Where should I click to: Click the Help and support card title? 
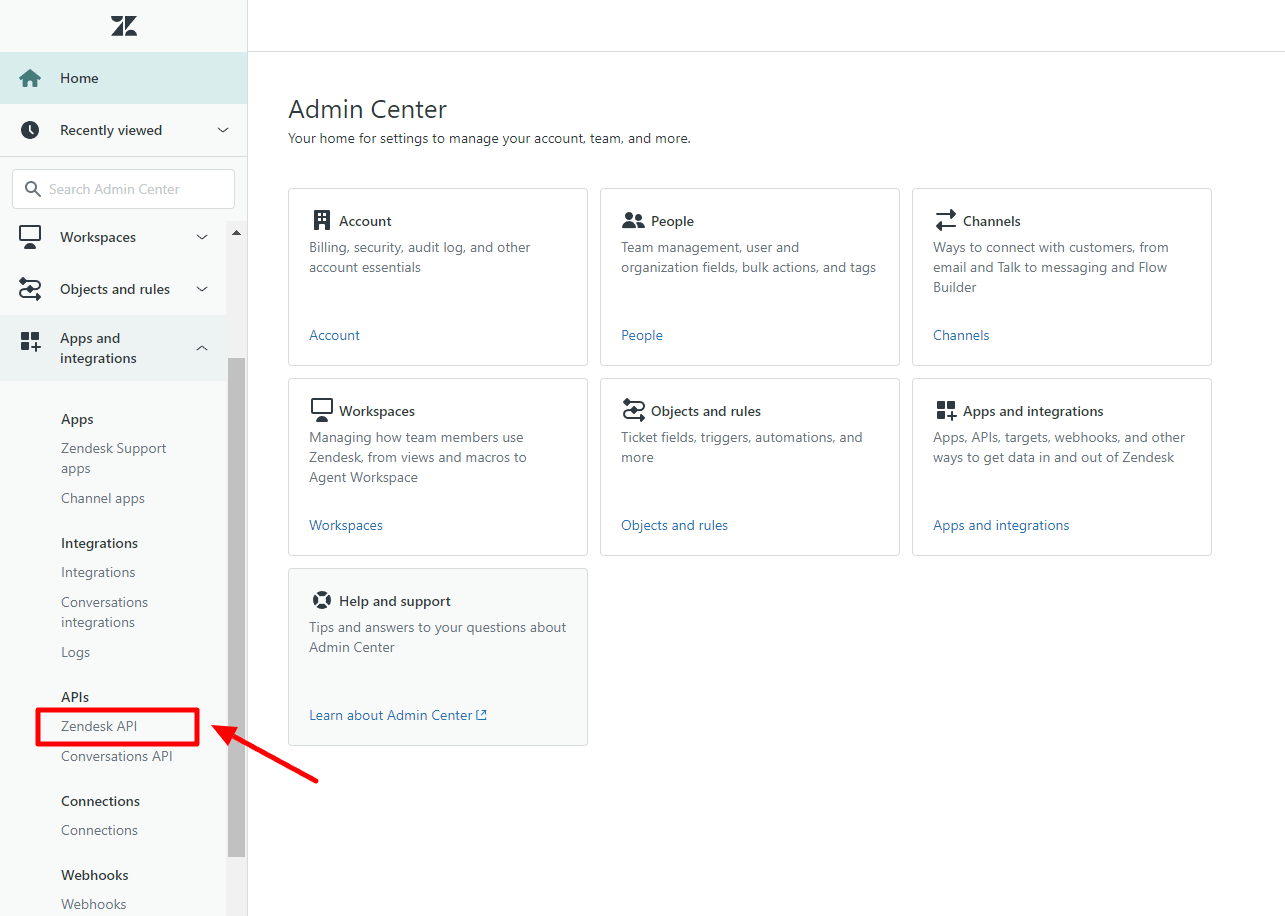(x=395, y=601)
